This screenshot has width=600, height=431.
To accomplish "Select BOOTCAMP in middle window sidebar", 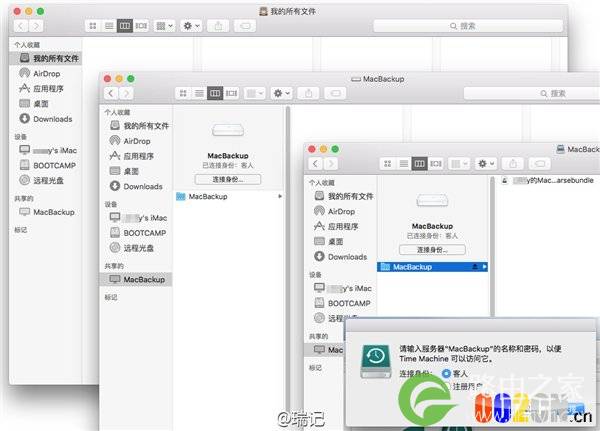I will pyautogui.click(x=138, y=233).
